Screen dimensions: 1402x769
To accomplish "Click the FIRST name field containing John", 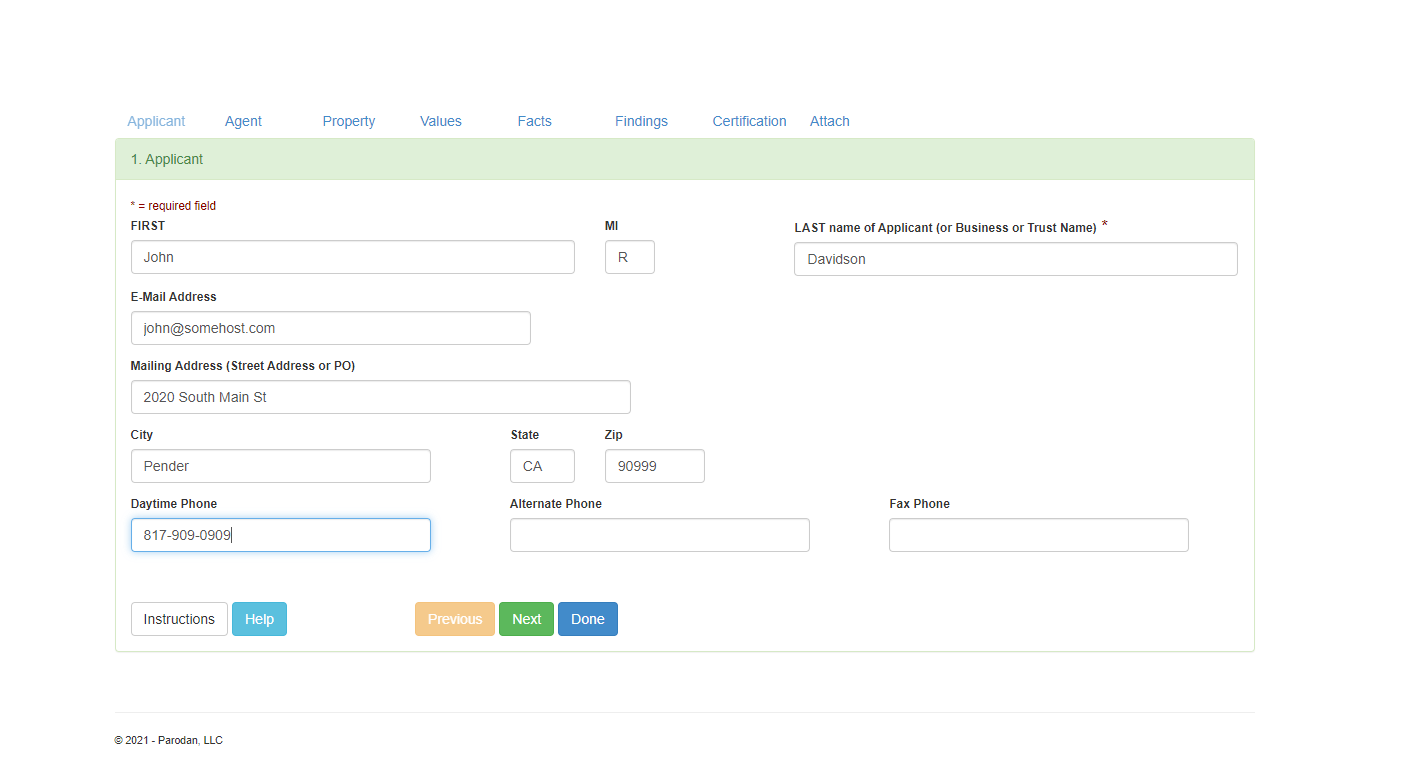I will (x=353, y=257).
